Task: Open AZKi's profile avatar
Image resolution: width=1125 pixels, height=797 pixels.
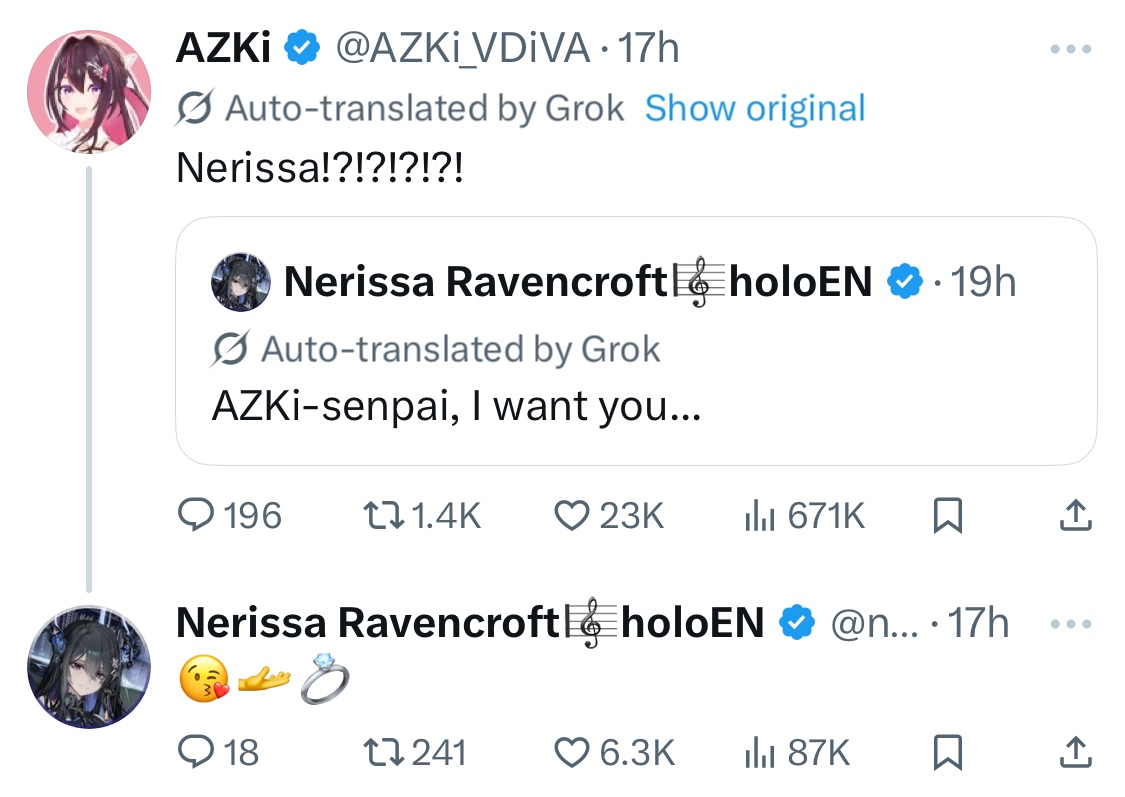Action: (x=89, y=91)
